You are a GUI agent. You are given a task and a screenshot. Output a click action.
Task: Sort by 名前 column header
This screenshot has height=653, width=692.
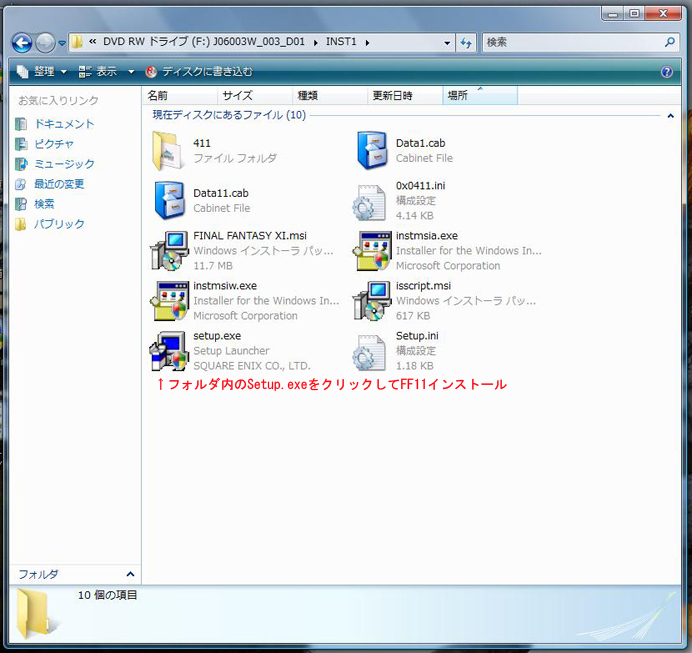tap(180, 95)
